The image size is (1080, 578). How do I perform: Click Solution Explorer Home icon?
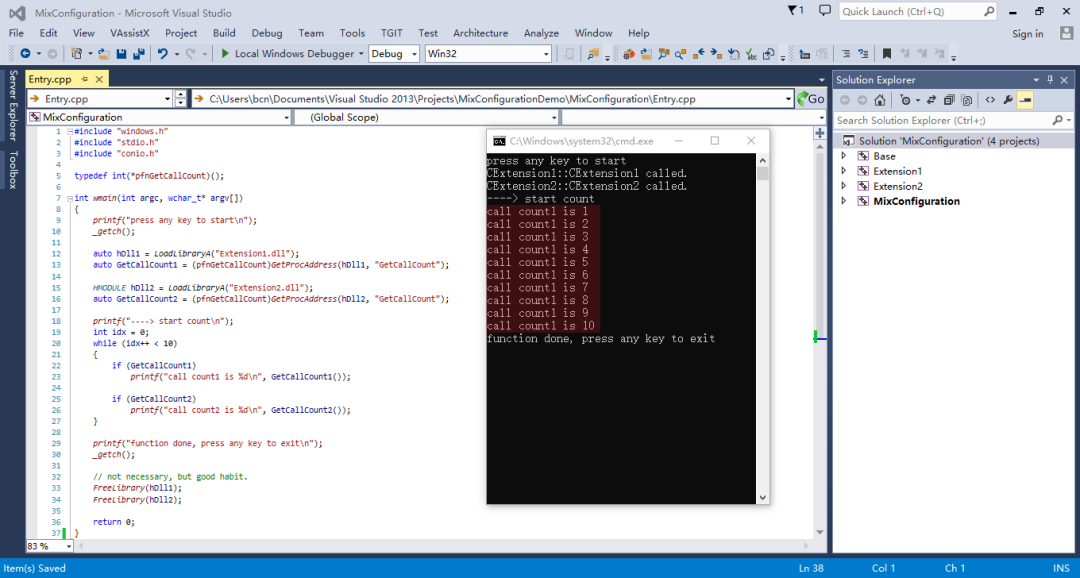click(880, 101)
